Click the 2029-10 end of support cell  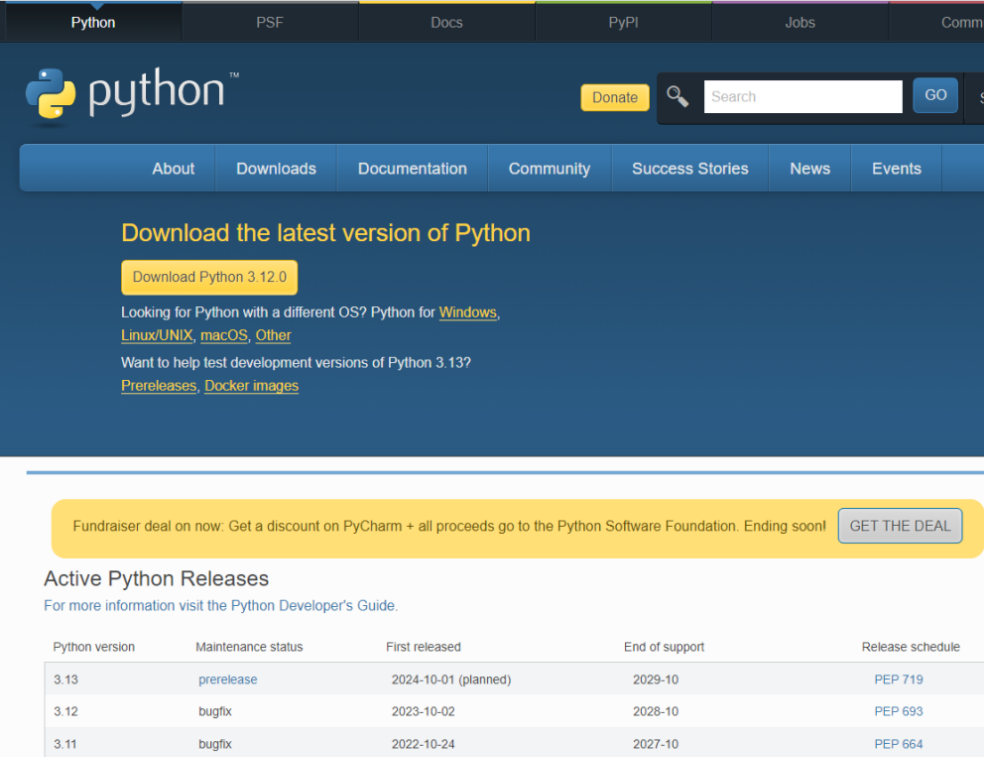(x=655, y=680)
